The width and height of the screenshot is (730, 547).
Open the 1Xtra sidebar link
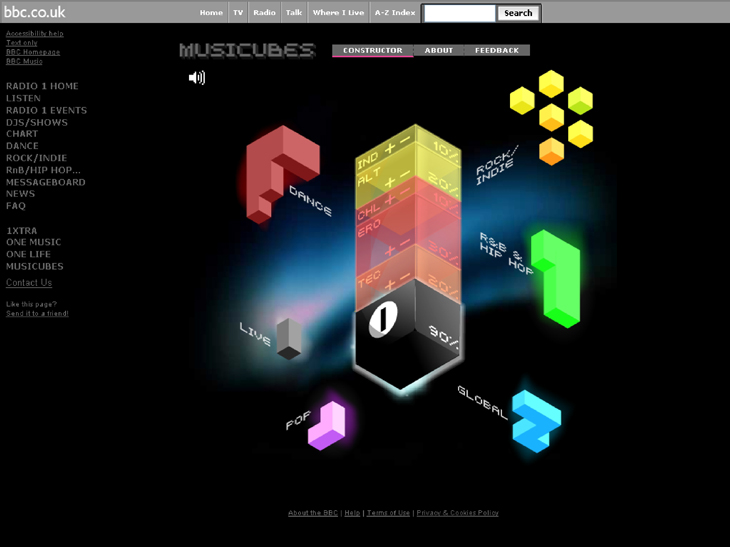tap(21, 231)
